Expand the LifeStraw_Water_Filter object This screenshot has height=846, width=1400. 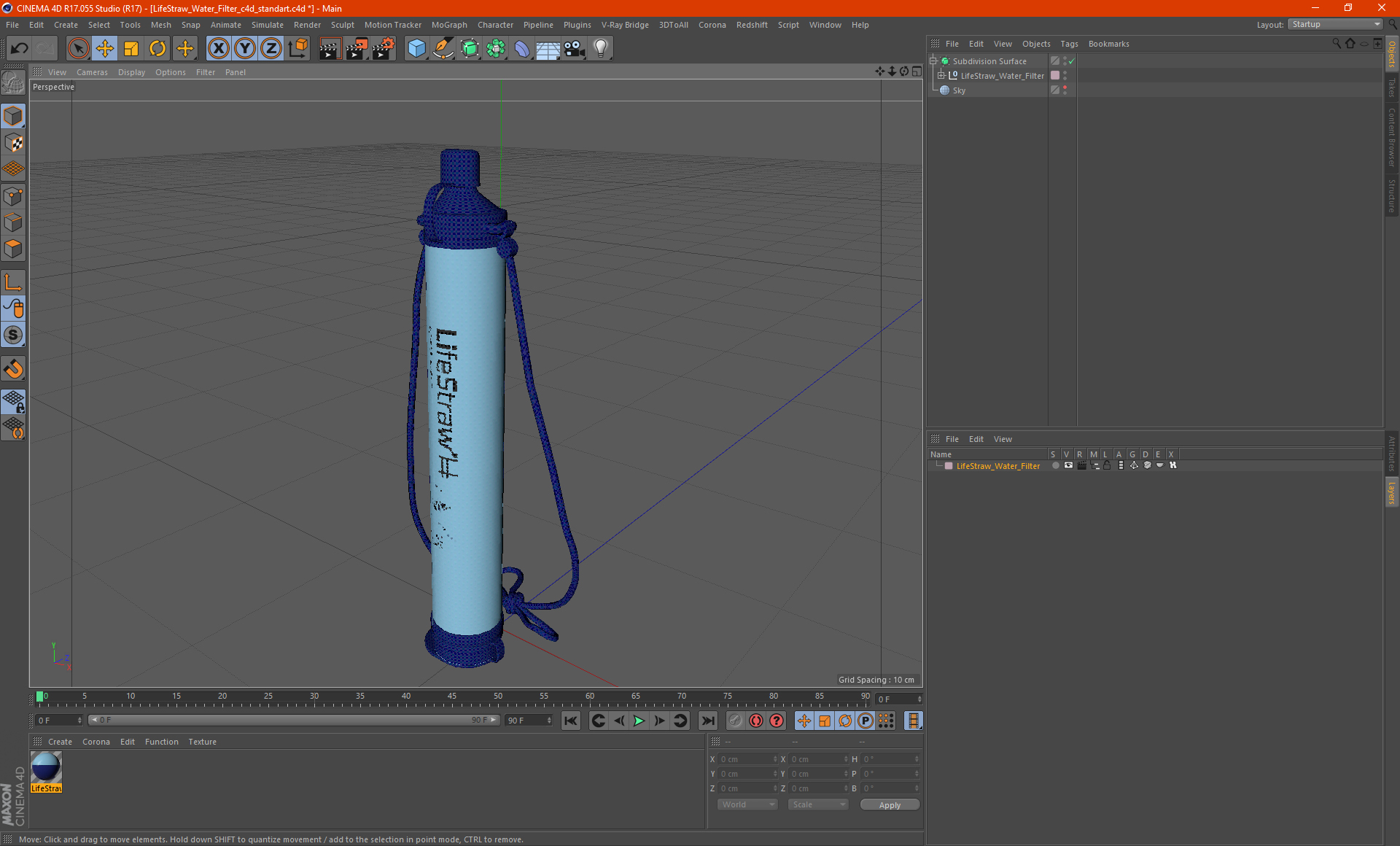click(941, 76)
